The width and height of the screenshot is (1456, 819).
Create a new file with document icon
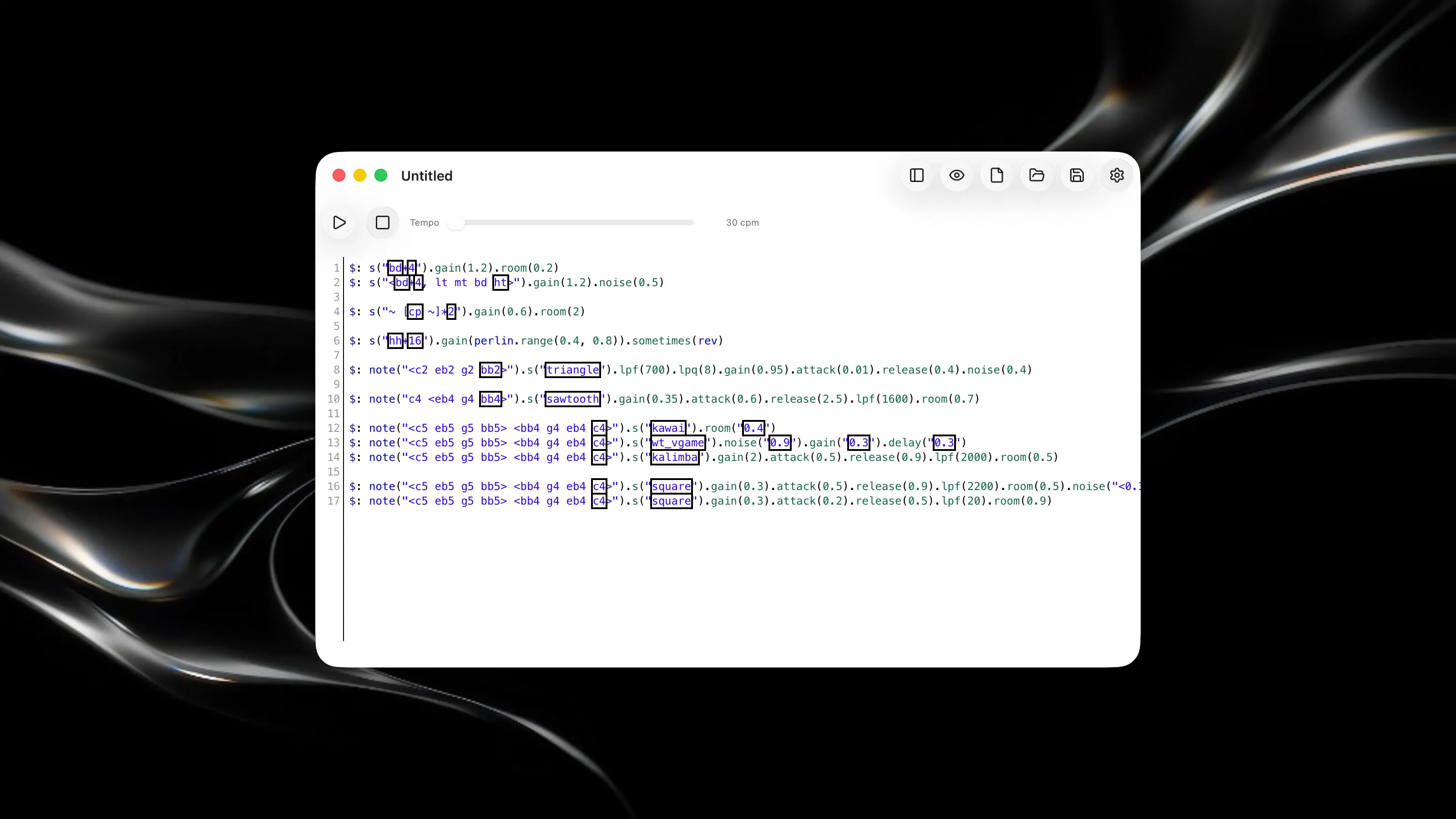(997, 175)
